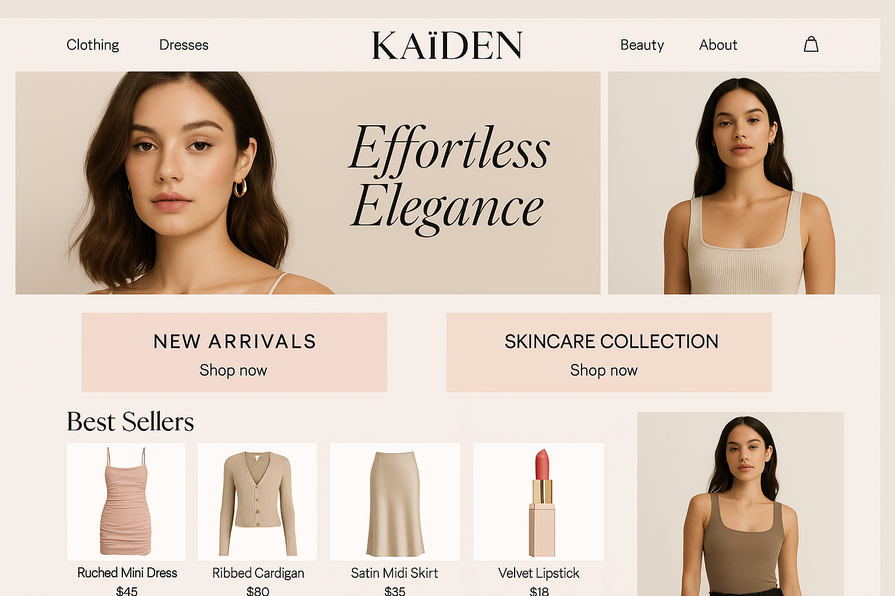895x596 pixels.
Task: Follow Shop now under New Arrivals
Action: pos(233,371)
